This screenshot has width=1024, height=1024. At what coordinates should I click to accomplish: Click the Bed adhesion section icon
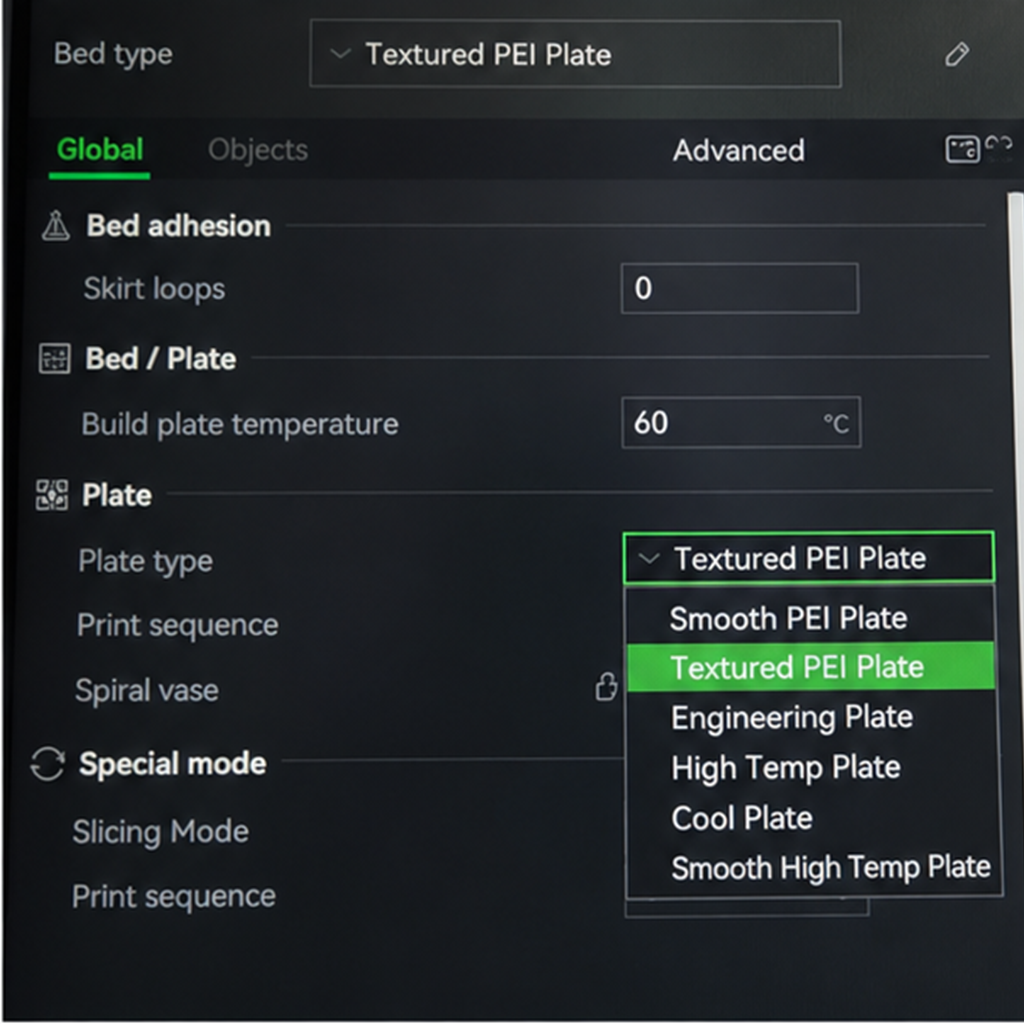[x=56, y=226]
